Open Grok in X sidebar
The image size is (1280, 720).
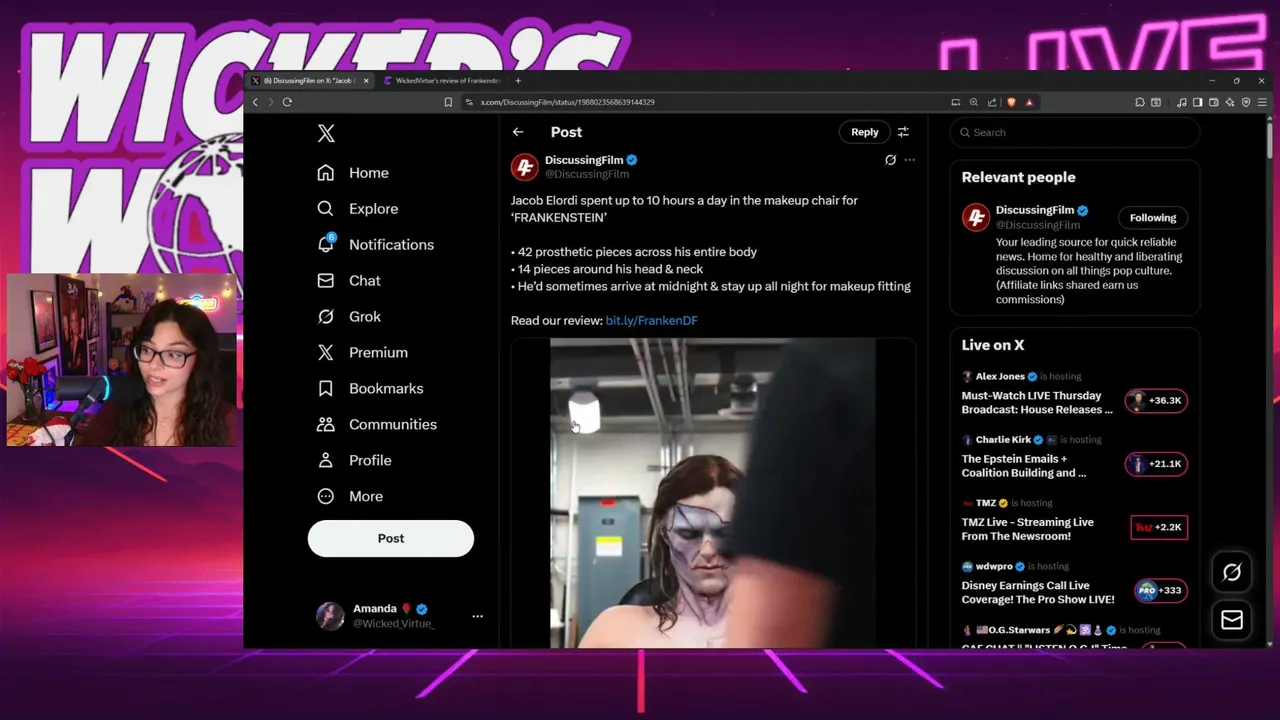[349, 317]
